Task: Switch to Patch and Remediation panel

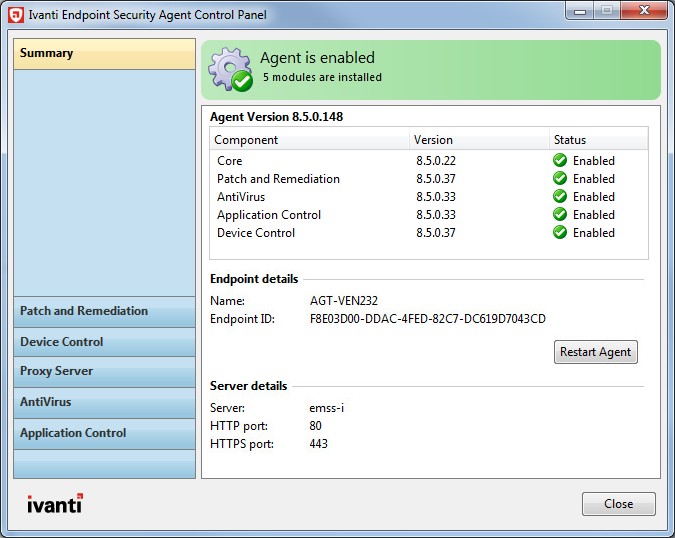Action: click(104, 311)
